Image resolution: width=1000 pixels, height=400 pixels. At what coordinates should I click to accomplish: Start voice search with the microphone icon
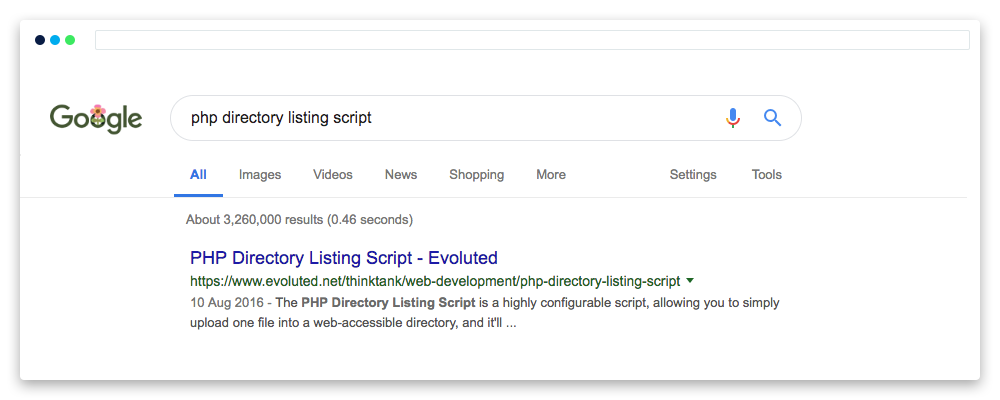click(x=733, y=118)
